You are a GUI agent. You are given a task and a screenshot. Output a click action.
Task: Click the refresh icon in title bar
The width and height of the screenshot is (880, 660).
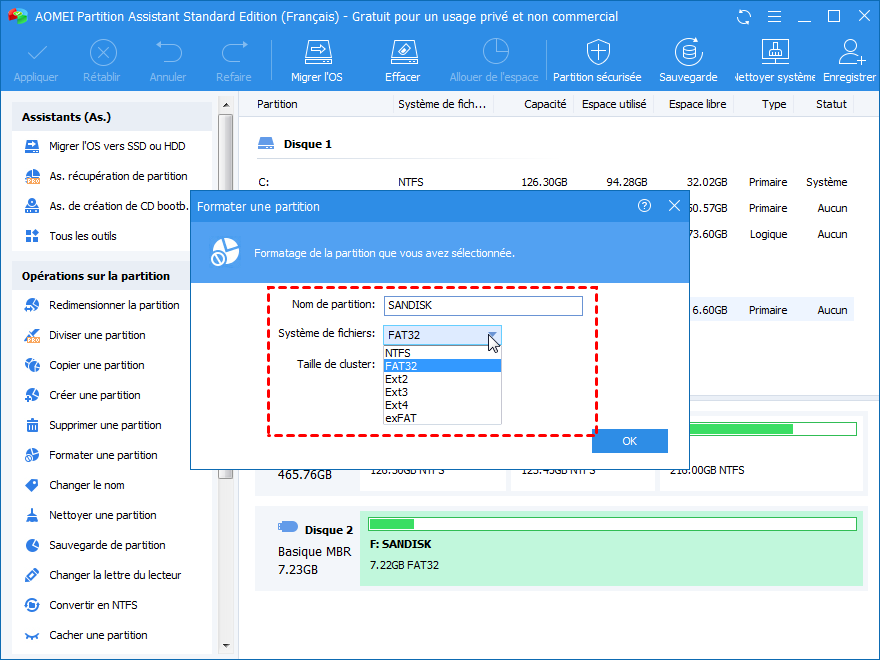(x=743, y=17)
